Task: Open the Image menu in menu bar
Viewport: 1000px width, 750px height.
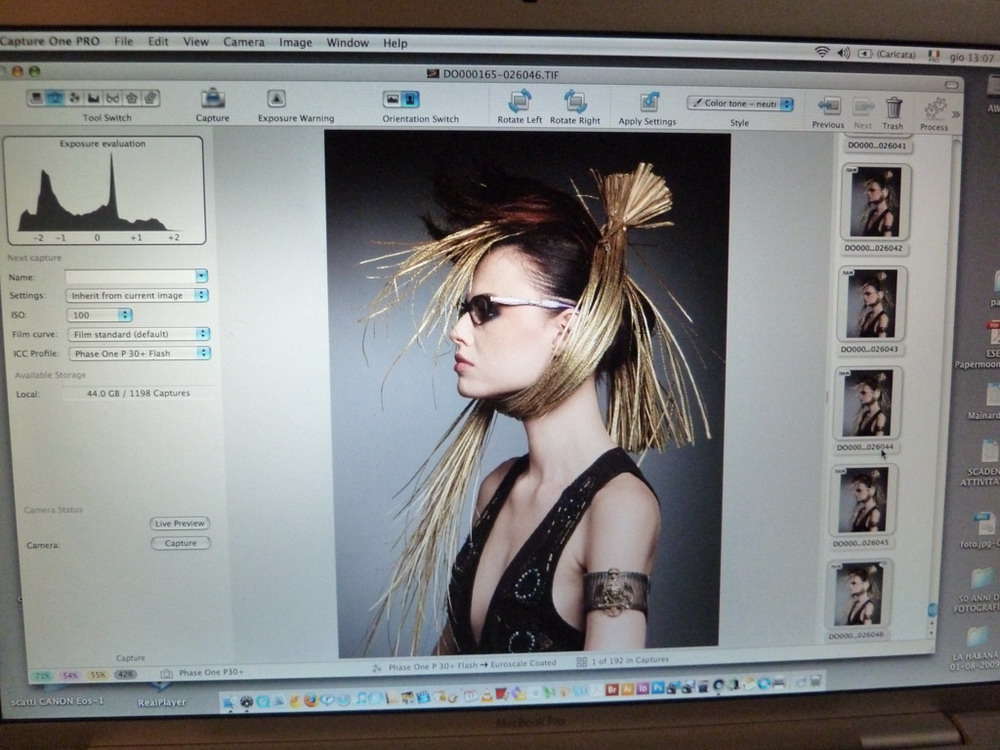Action: click(295, 43)
